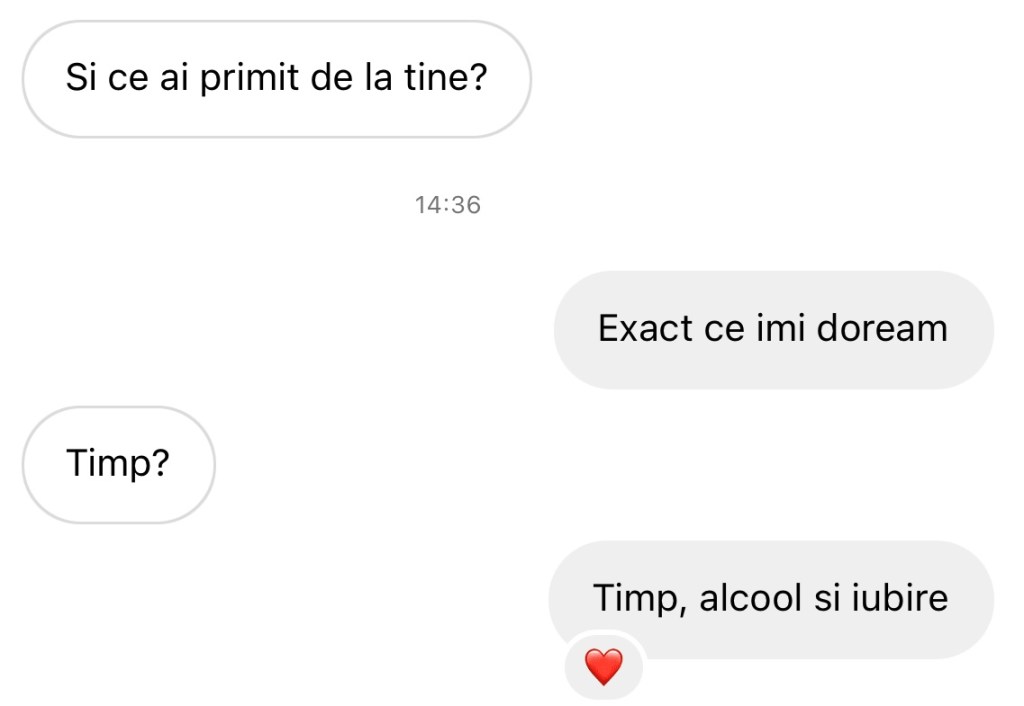Tap the "Timp, alcool si iubire" message bubble
This screenshot has width=1024, height=706.
tap(771, 597)
